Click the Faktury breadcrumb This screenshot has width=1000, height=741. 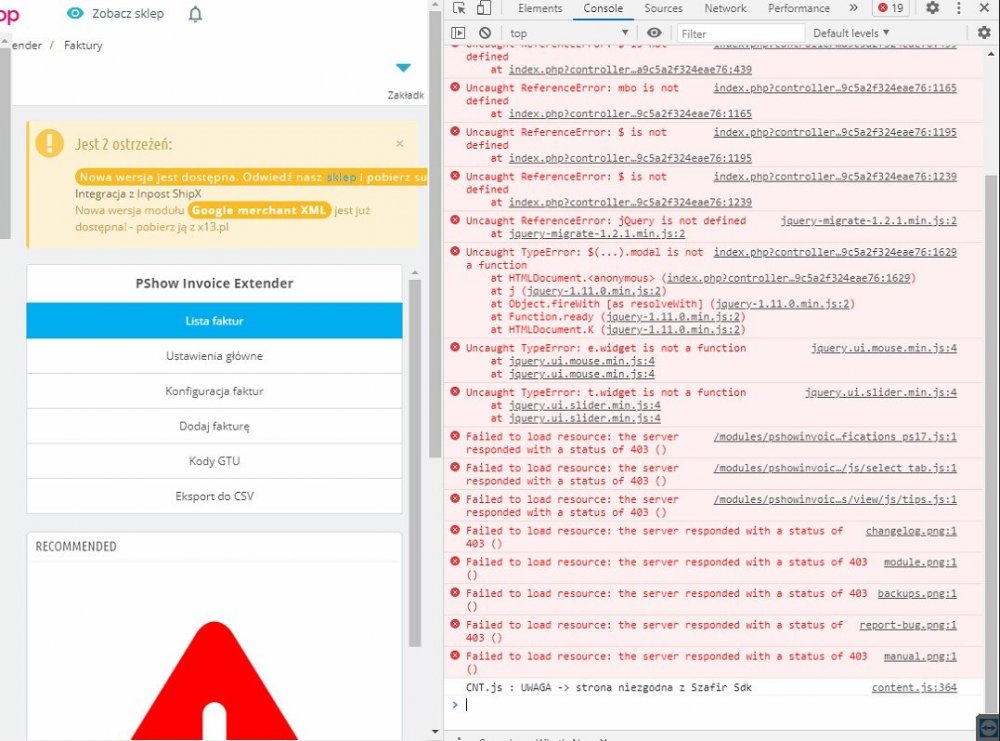pyautogui.click(x=83, y=45)
